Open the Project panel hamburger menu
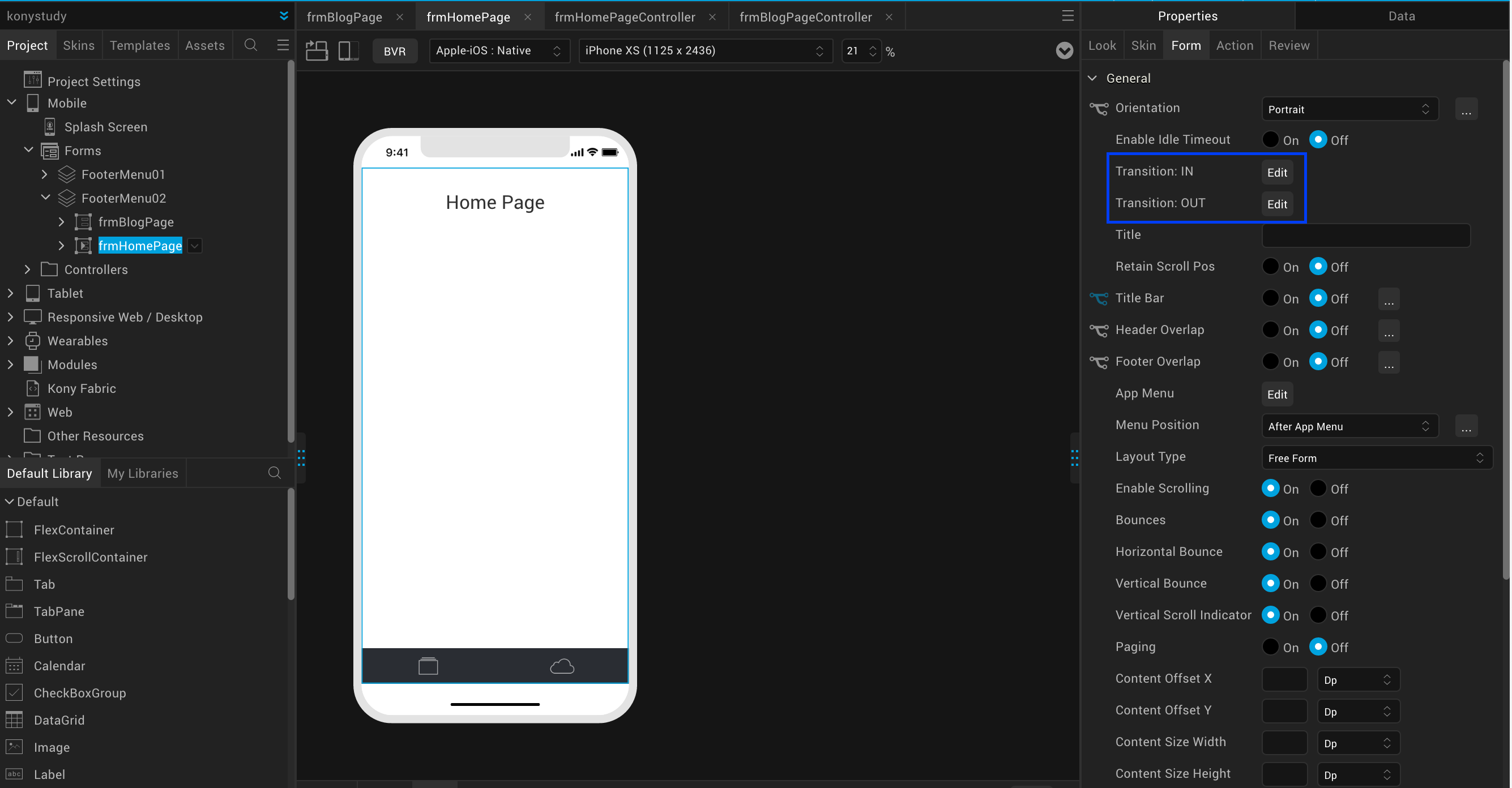Screen dimensions: 1512x788 tap(283, 45)
